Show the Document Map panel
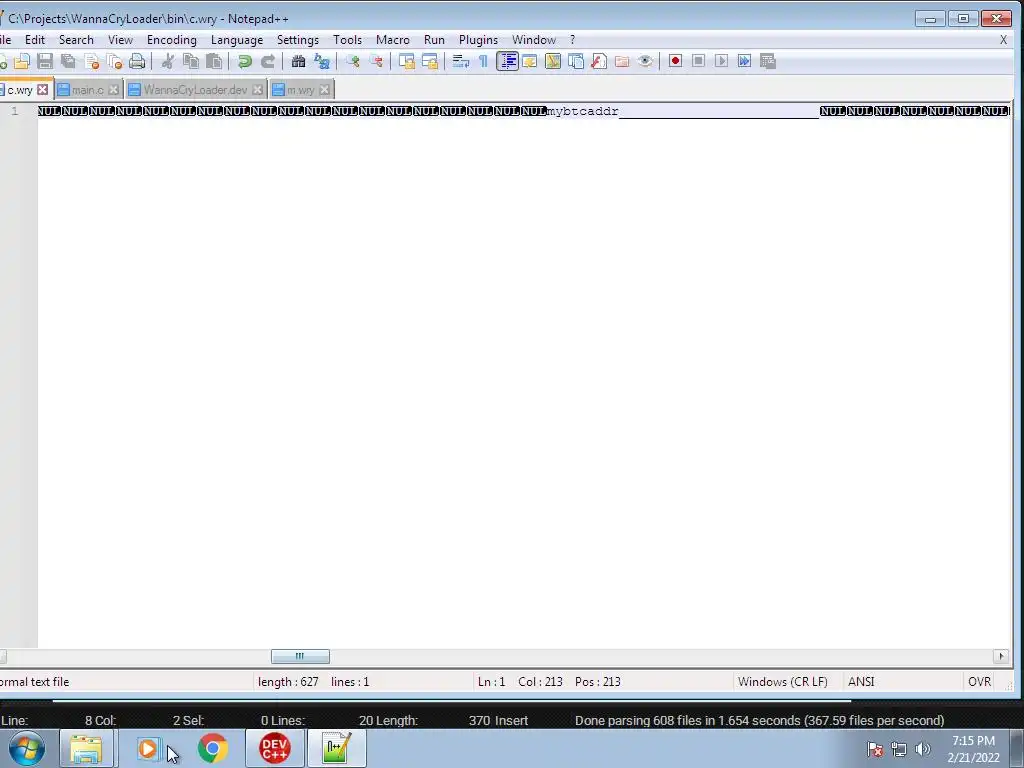 coord(552,61)
